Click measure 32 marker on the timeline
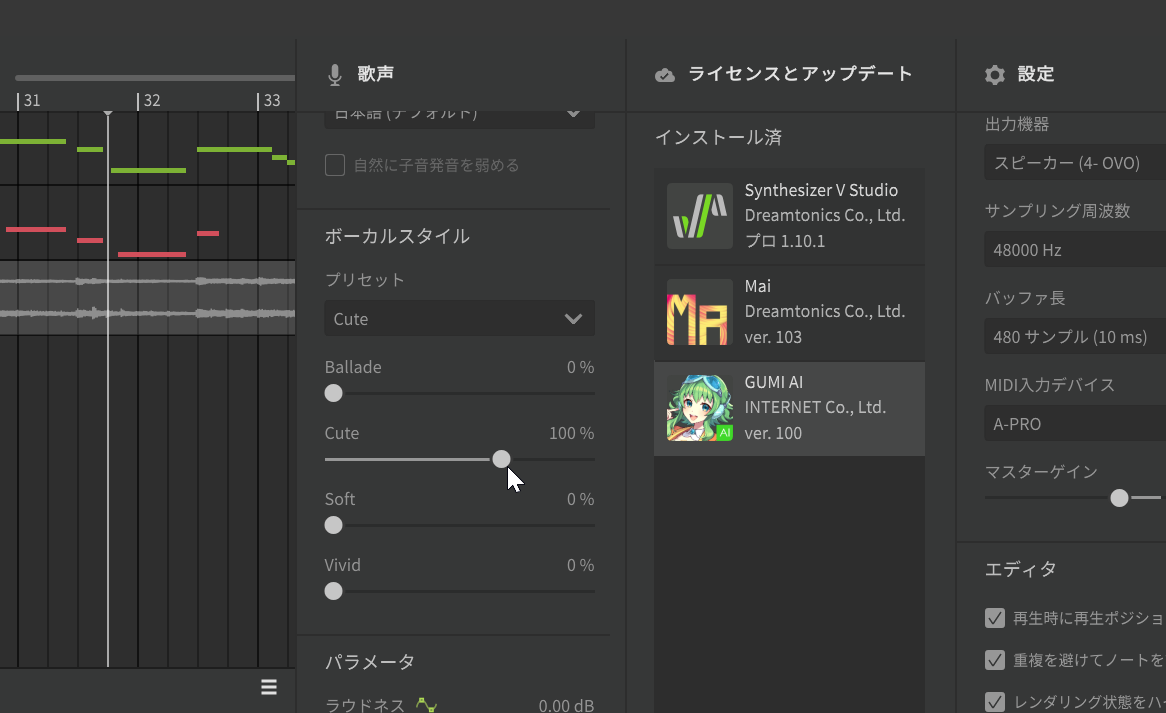1166x713 pixels. tap(150, 100)
